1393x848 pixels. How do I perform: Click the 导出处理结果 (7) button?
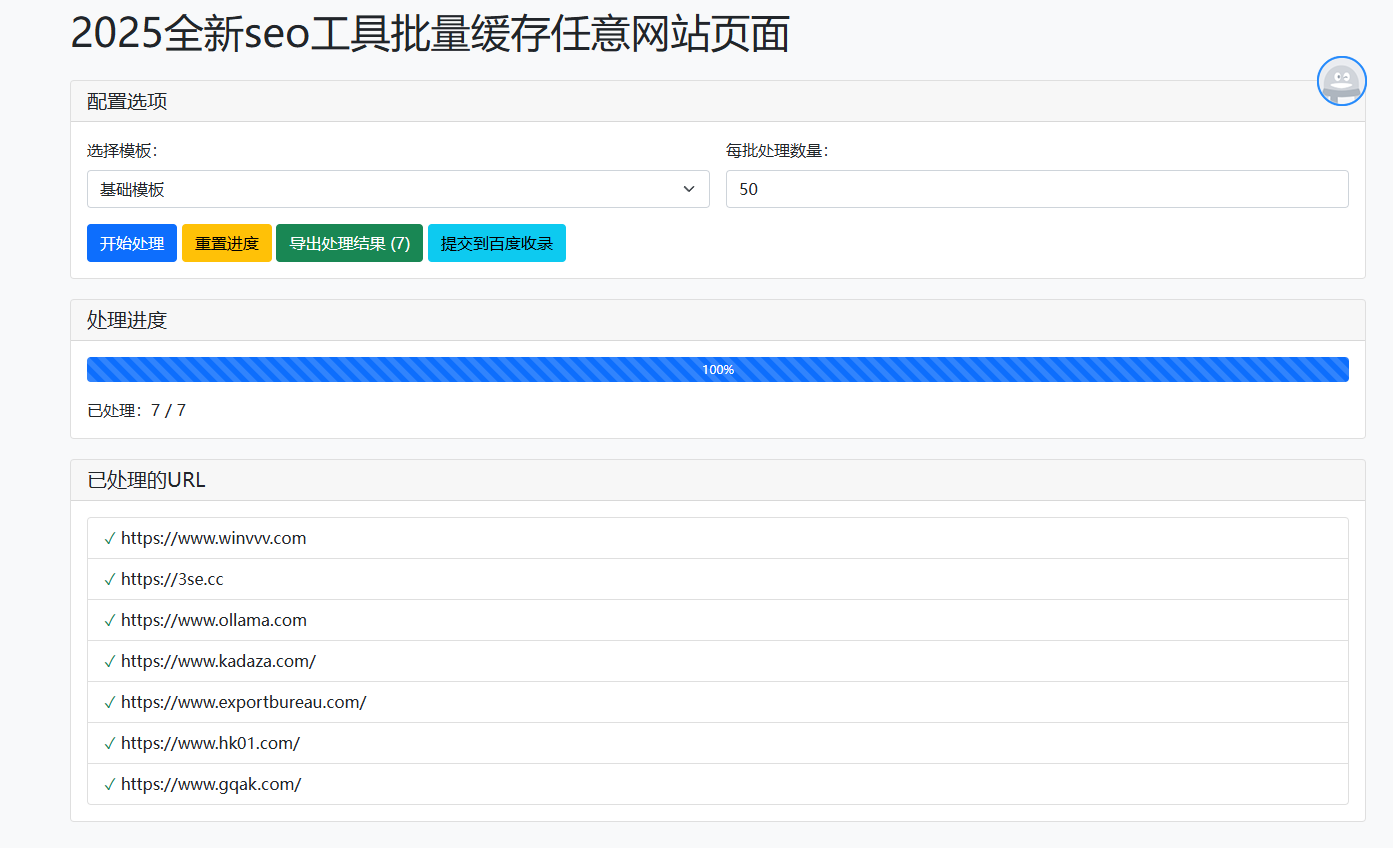click(x=349, y=242)
